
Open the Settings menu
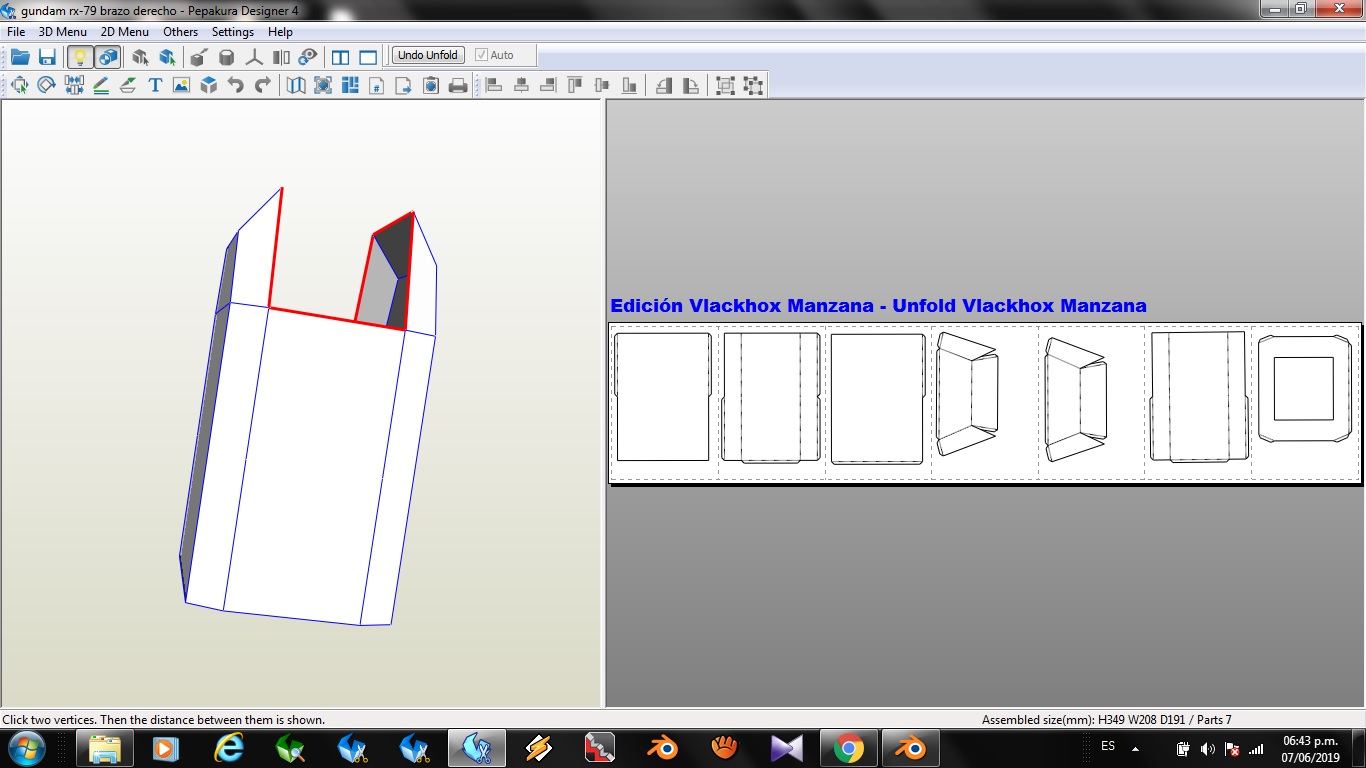[232, 32]
